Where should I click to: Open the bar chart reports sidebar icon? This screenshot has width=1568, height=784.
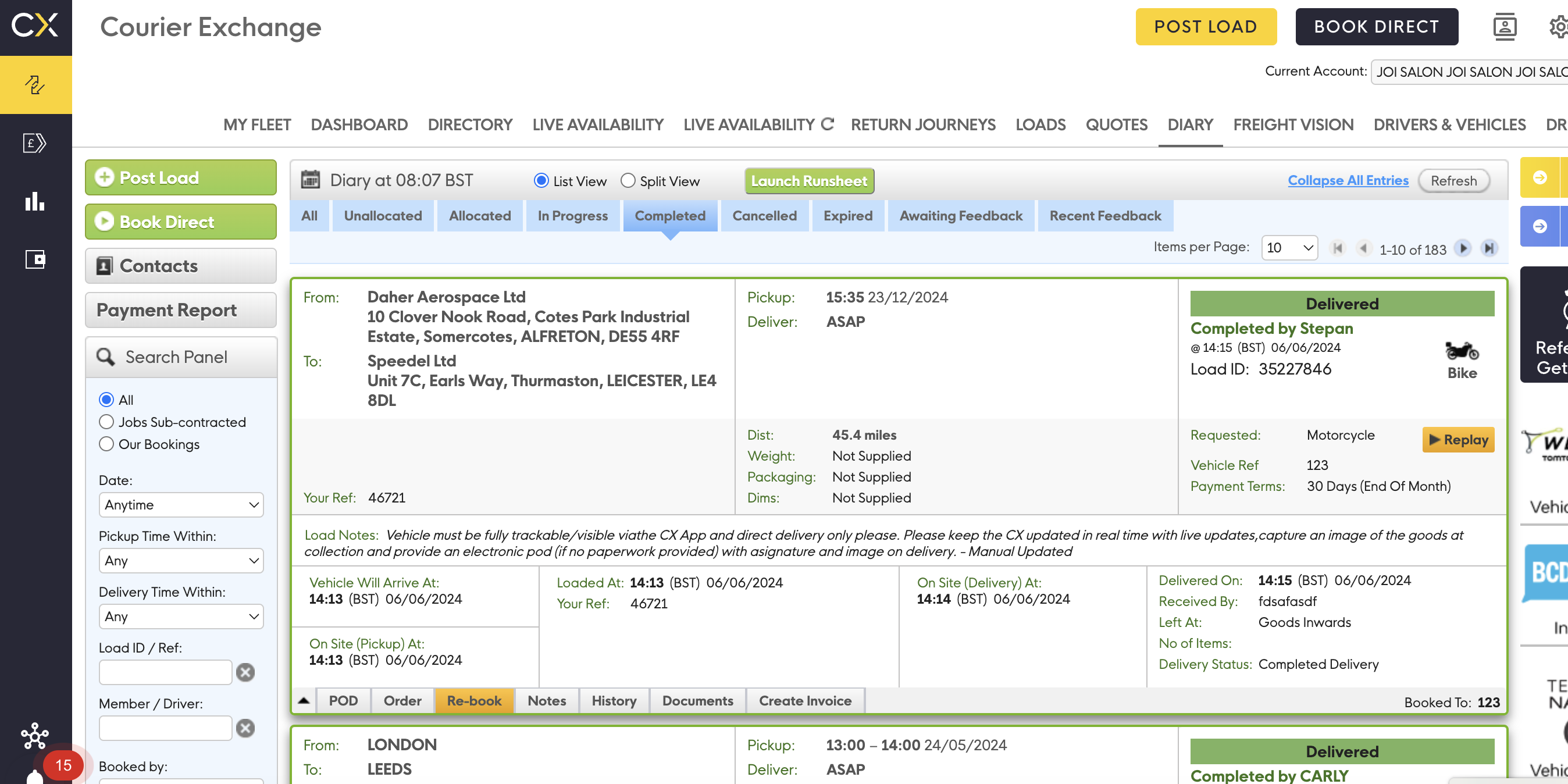[35, 201]
